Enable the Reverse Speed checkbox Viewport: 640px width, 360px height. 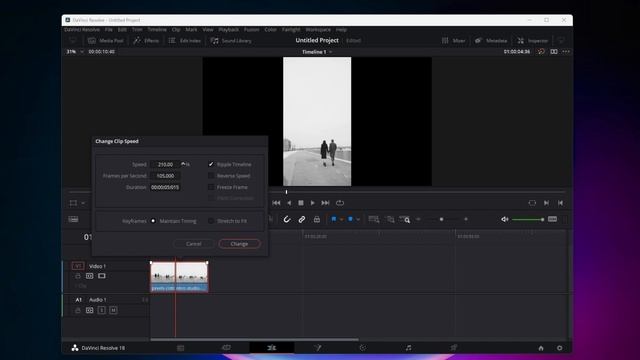click(211, 176)
